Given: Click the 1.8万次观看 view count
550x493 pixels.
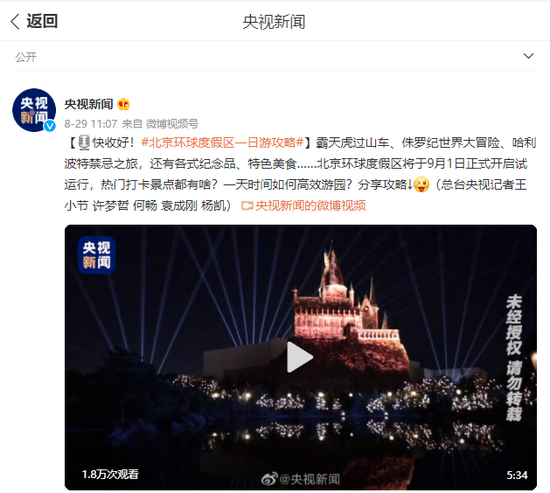Looking at the screenshot, I should [110, 474].
